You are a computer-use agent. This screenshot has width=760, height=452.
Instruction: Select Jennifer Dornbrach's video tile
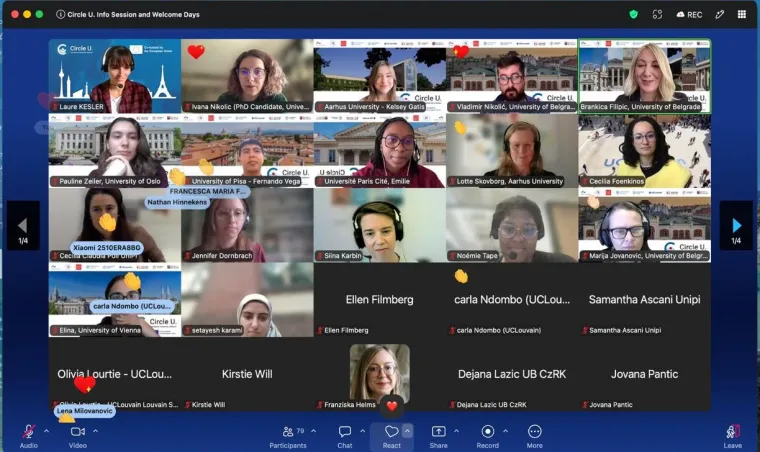pyautogui.click(x=247, y=225)
